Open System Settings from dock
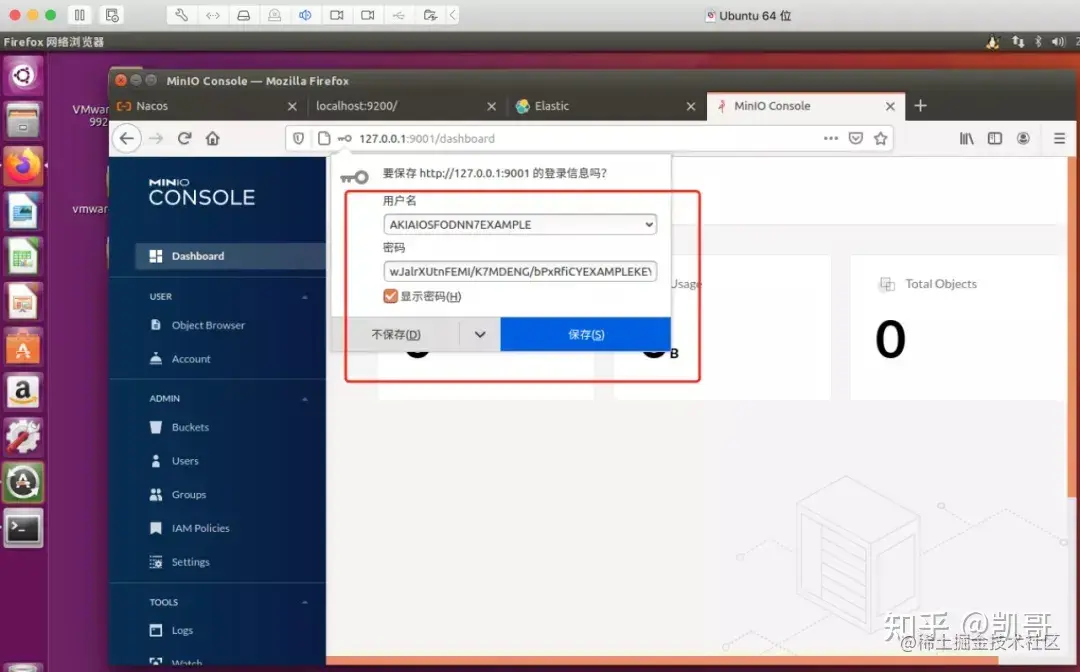 tap(23, 437)
